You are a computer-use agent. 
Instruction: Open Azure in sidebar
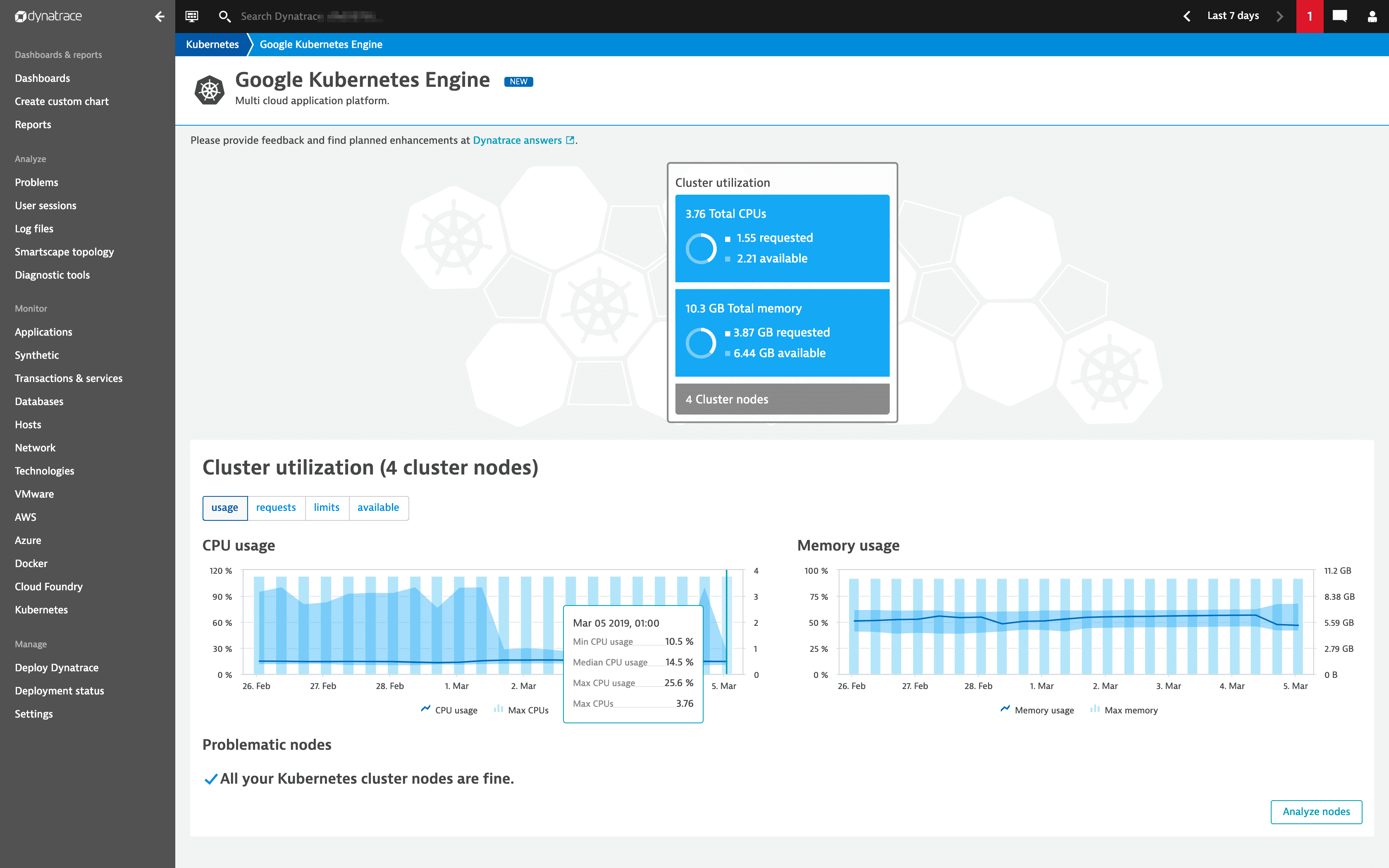point(28,540)
